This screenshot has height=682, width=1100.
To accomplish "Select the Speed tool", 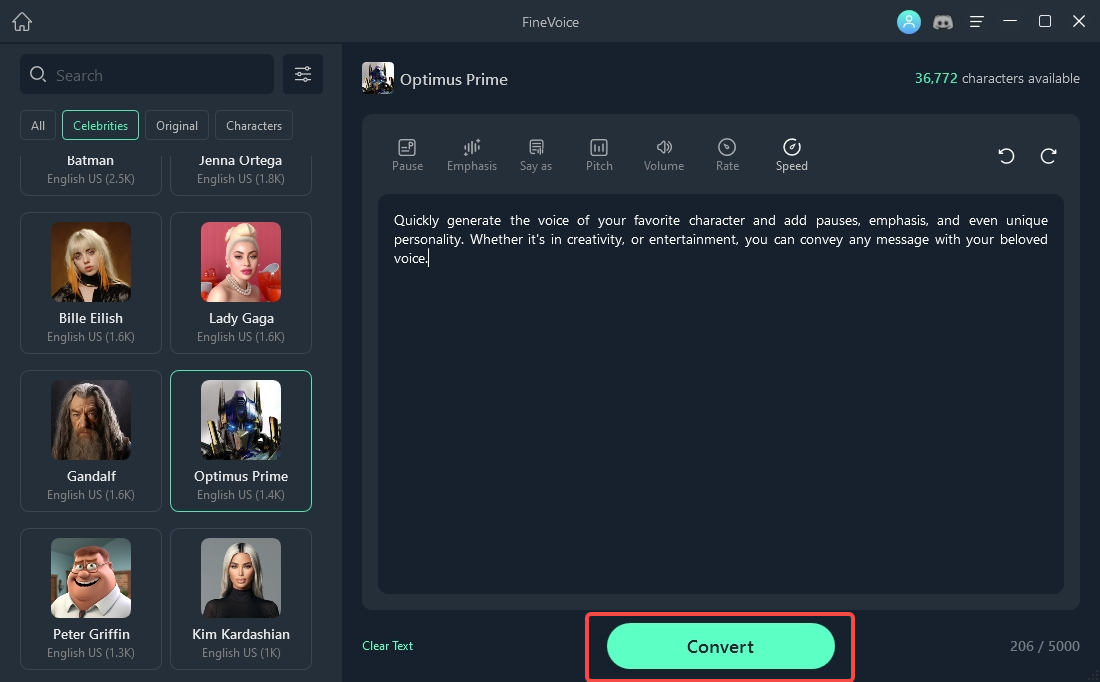I will tap(791, 155).
